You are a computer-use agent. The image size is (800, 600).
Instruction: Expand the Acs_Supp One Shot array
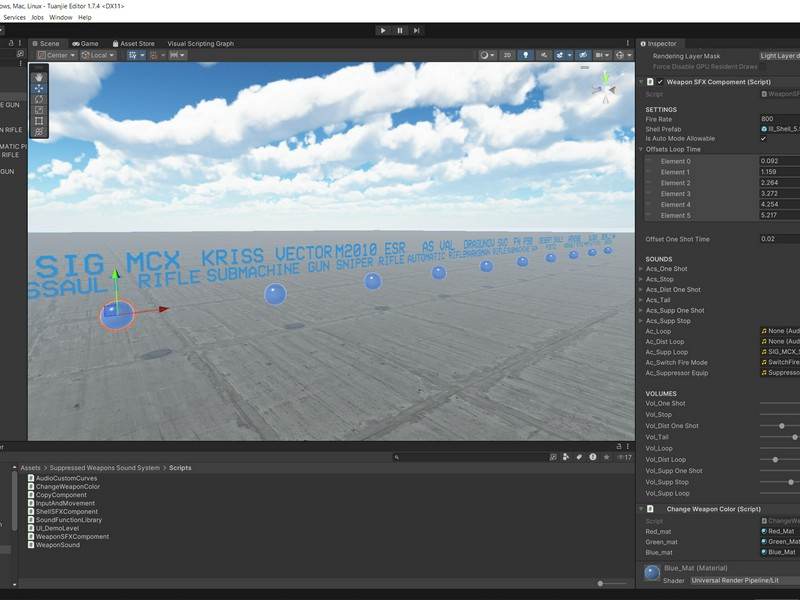click(x=641, y=310)
